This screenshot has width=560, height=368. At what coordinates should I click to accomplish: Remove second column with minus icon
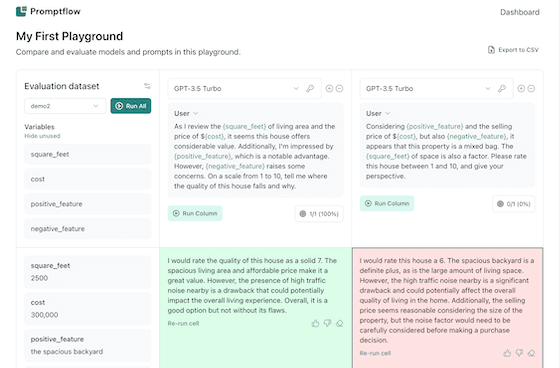531,88
